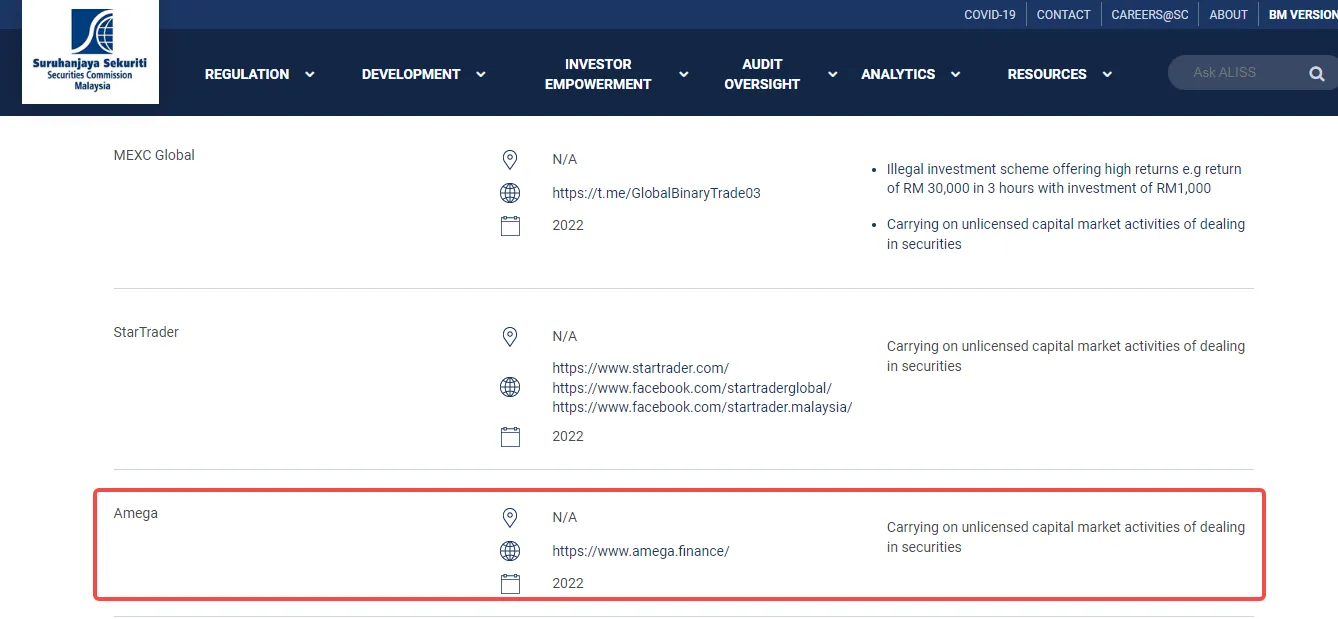This screenshot has height=619, width=1338.
Task: Click the facebook.com/startrader.malaysia URL
Action: pos(702,407)
